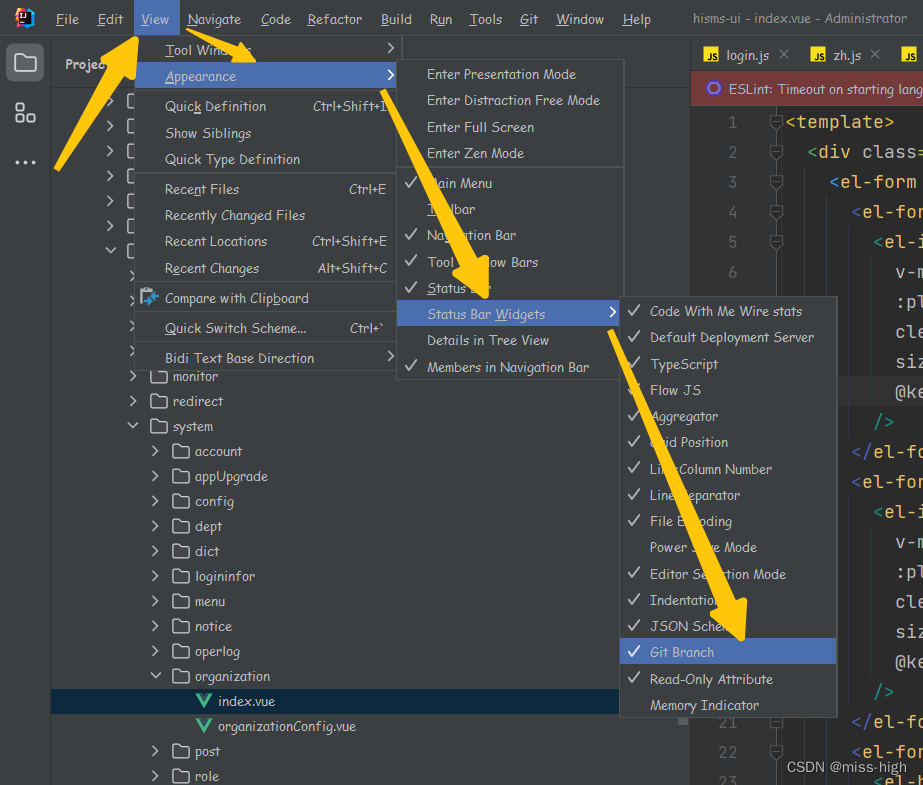Choose Details in Tree View
The height and width of the screenshot is (785, 923).
tap(510, 340)
